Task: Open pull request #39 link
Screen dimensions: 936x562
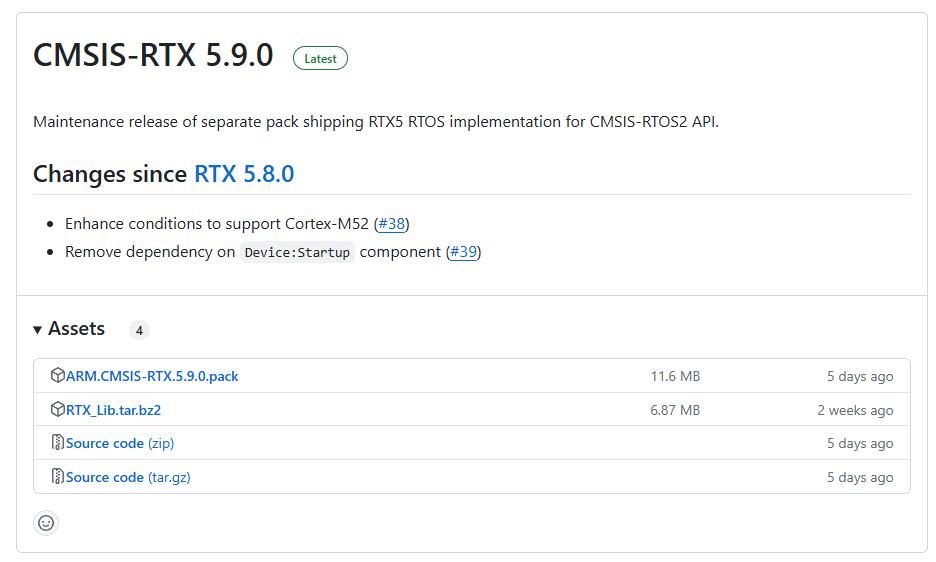Action: (463, 251)
